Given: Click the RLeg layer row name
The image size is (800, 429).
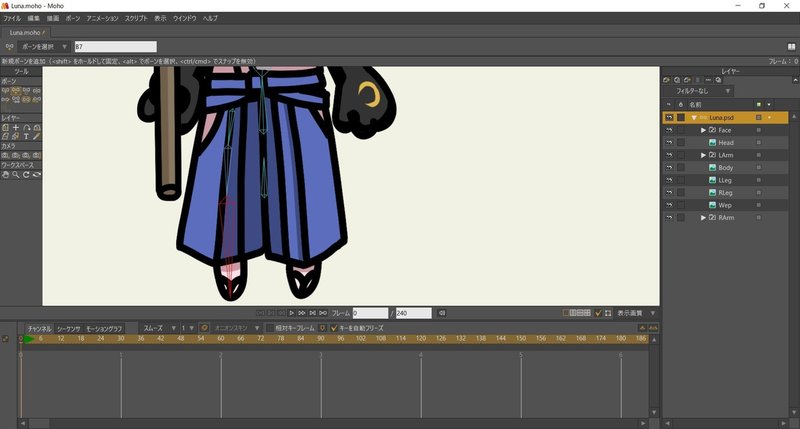Looking at the screenshot, I should click(x=725, y=192).
